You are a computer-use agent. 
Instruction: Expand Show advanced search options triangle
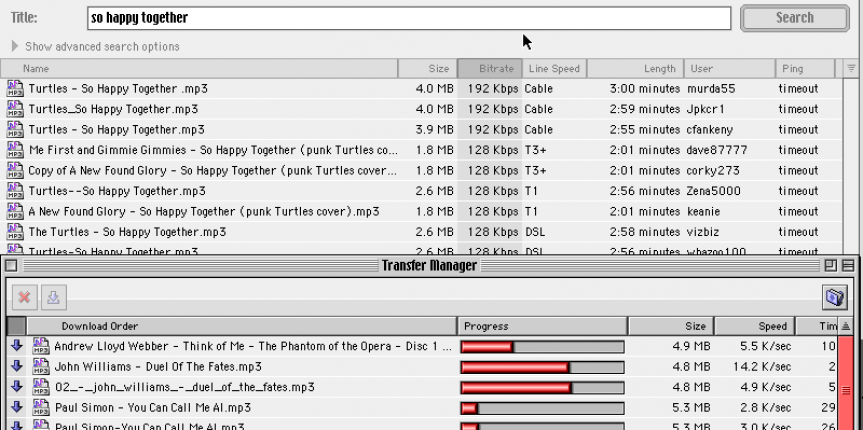click(x=15, y=46)
